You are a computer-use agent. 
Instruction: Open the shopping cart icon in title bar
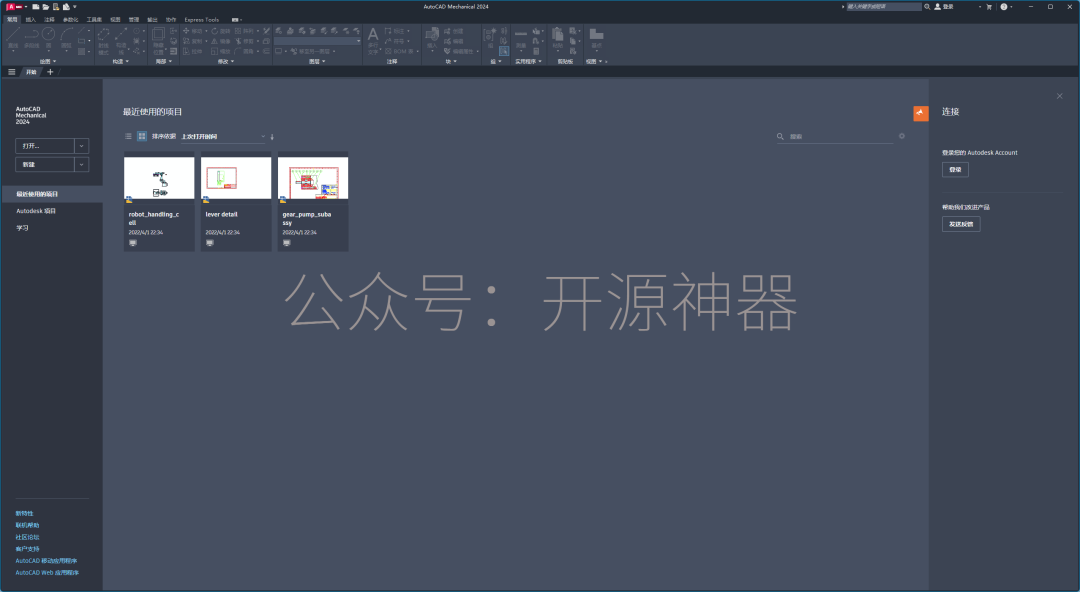[989, 7]
